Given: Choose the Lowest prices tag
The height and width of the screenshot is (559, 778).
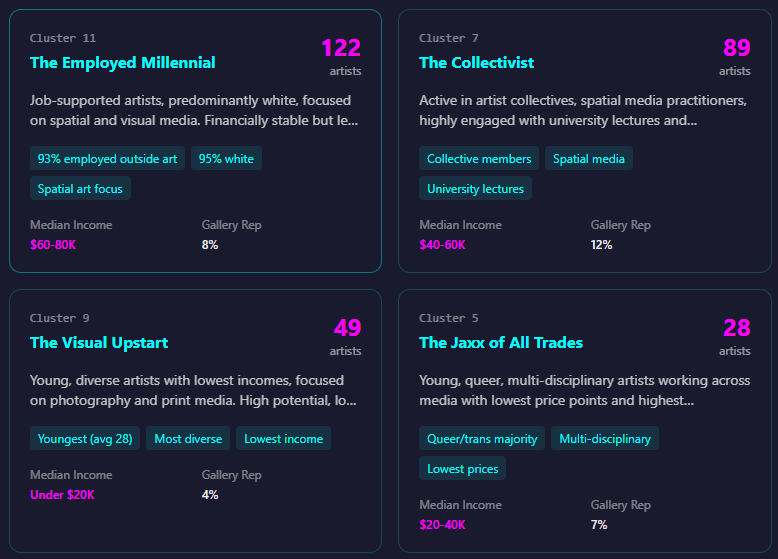Looking at the screenshot, I should (462, 469).
